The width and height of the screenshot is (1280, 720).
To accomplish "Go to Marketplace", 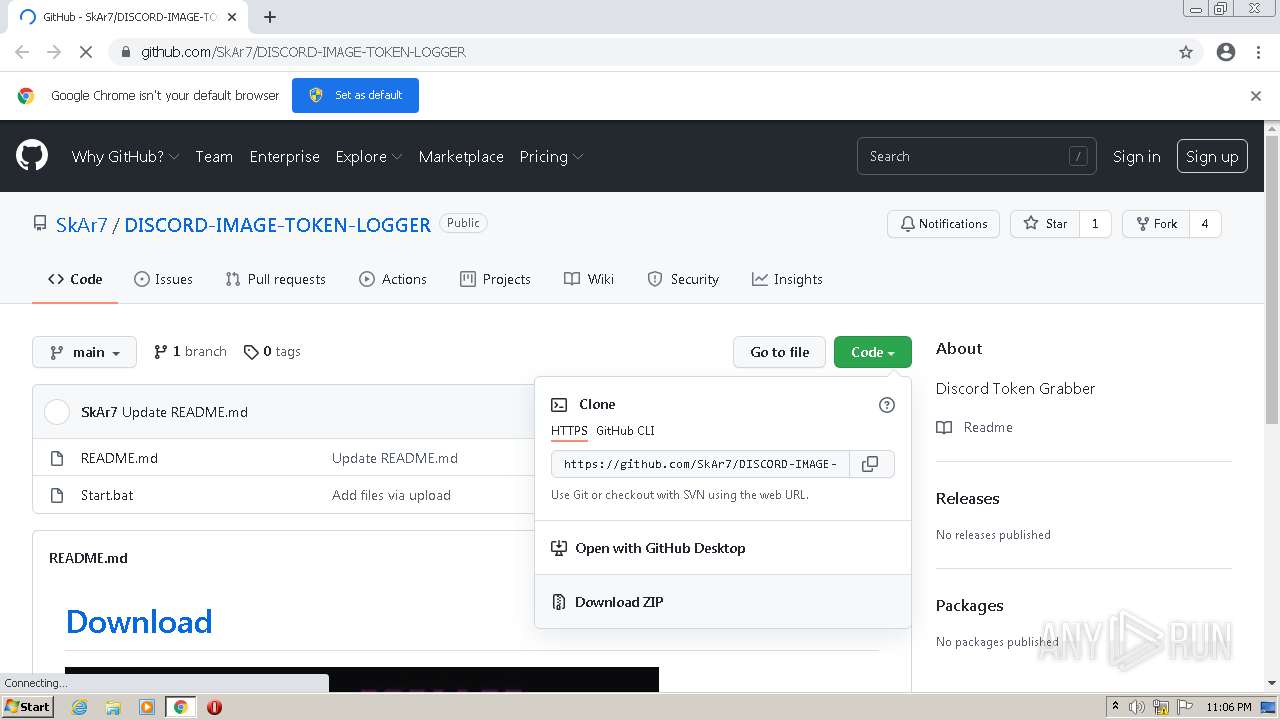I will pos(461,157).
